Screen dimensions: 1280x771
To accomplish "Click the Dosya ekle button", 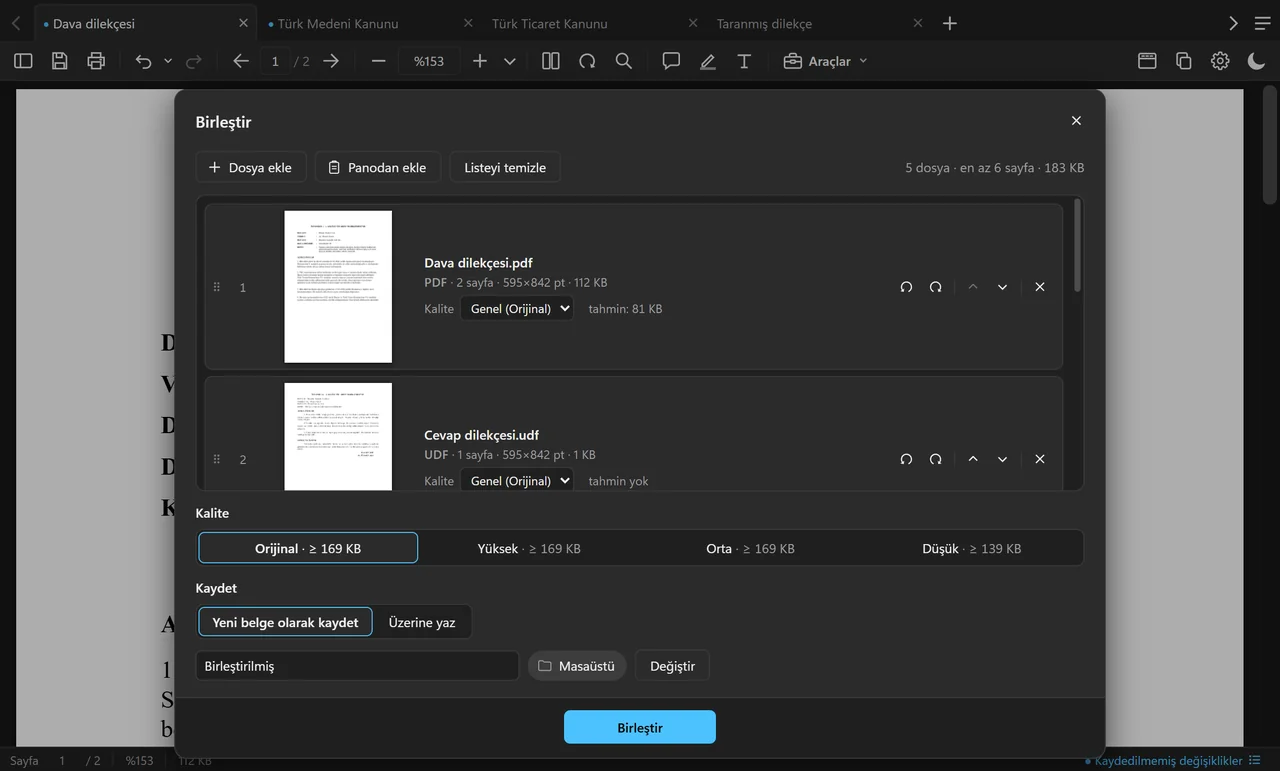I will click(x=250, y=167).
